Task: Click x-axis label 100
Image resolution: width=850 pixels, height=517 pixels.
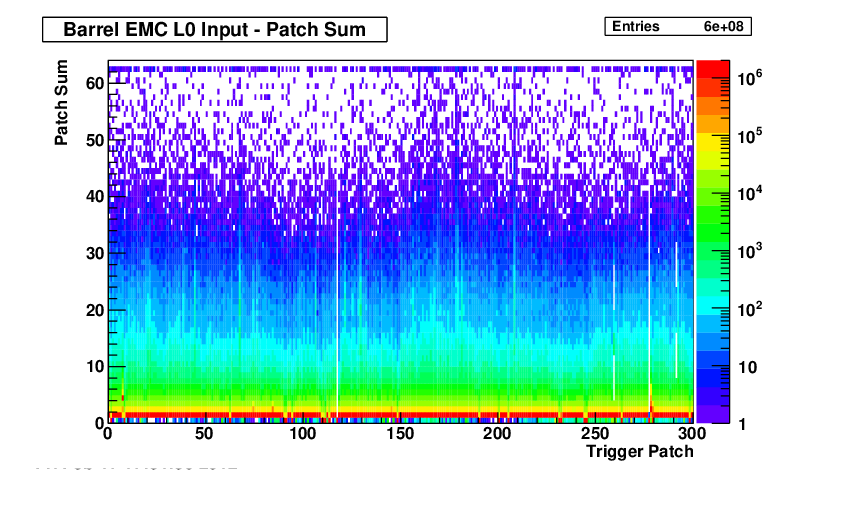Action: click(302, 434)
